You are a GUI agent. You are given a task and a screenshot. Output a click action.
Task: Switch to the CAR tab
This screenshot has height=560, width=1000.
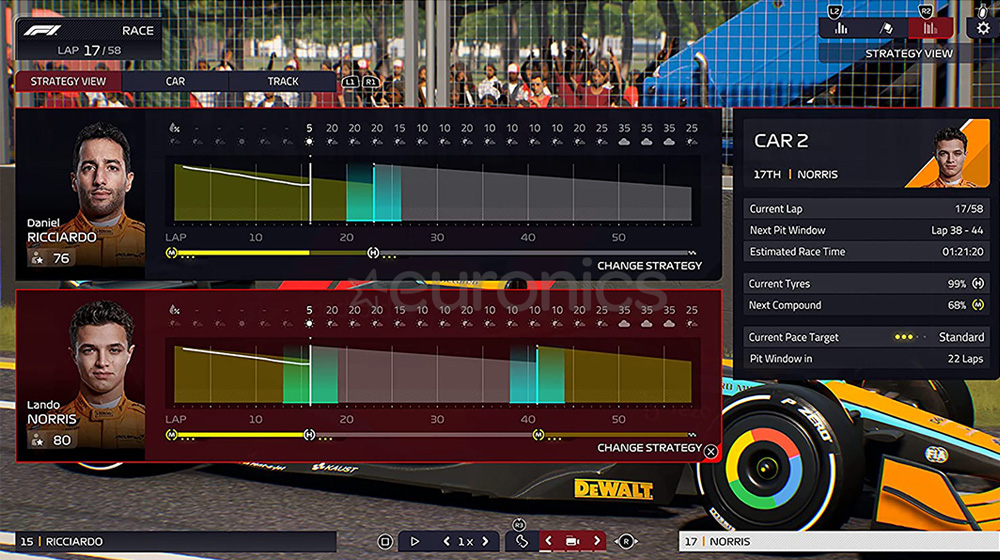(x=175, y=81)
